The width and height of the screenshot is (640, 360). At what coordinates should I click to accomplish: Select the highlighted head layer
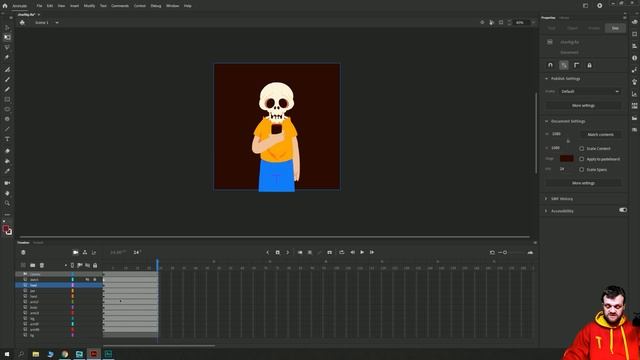pyautogui.click(x=59, y=285)
